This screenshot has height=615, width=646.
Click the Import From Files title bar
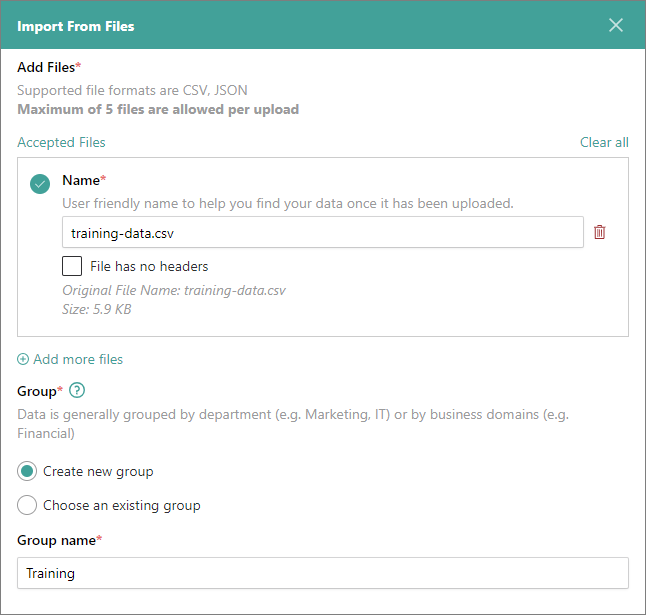(x=300, y=25)
